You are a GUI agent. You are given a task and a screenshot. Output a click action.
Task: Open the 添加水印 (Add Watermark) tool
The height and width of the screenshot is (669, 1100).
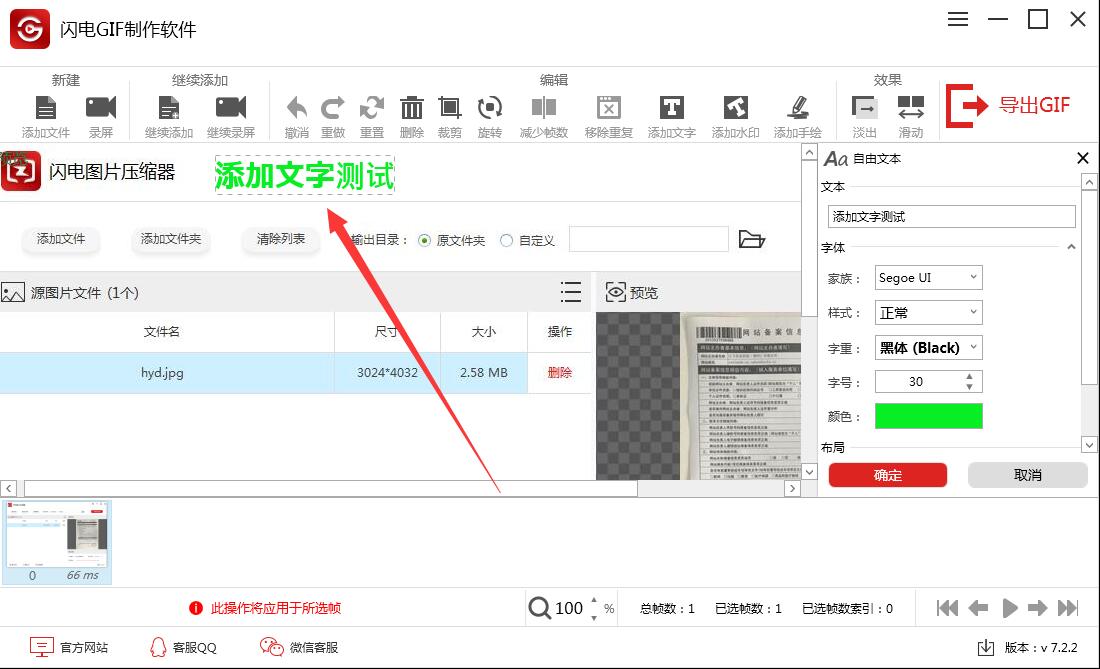(733, 110)
